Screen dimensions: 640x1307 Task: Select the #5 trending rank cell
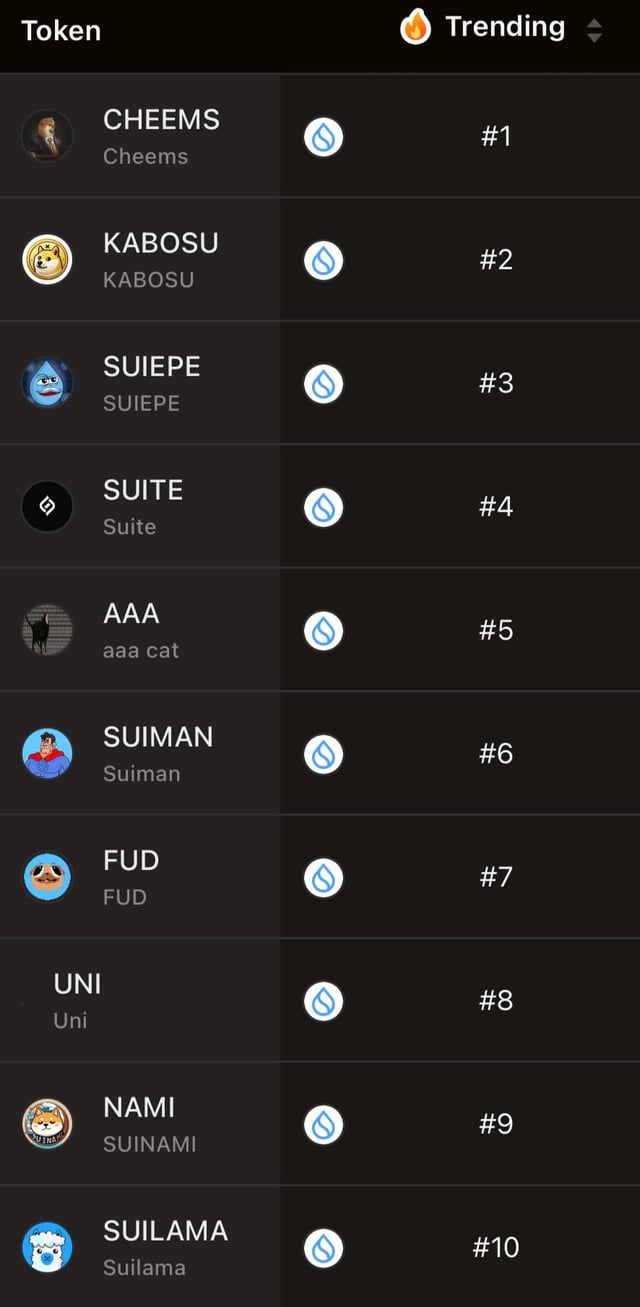pyautogui.click(x=496, y=630)
